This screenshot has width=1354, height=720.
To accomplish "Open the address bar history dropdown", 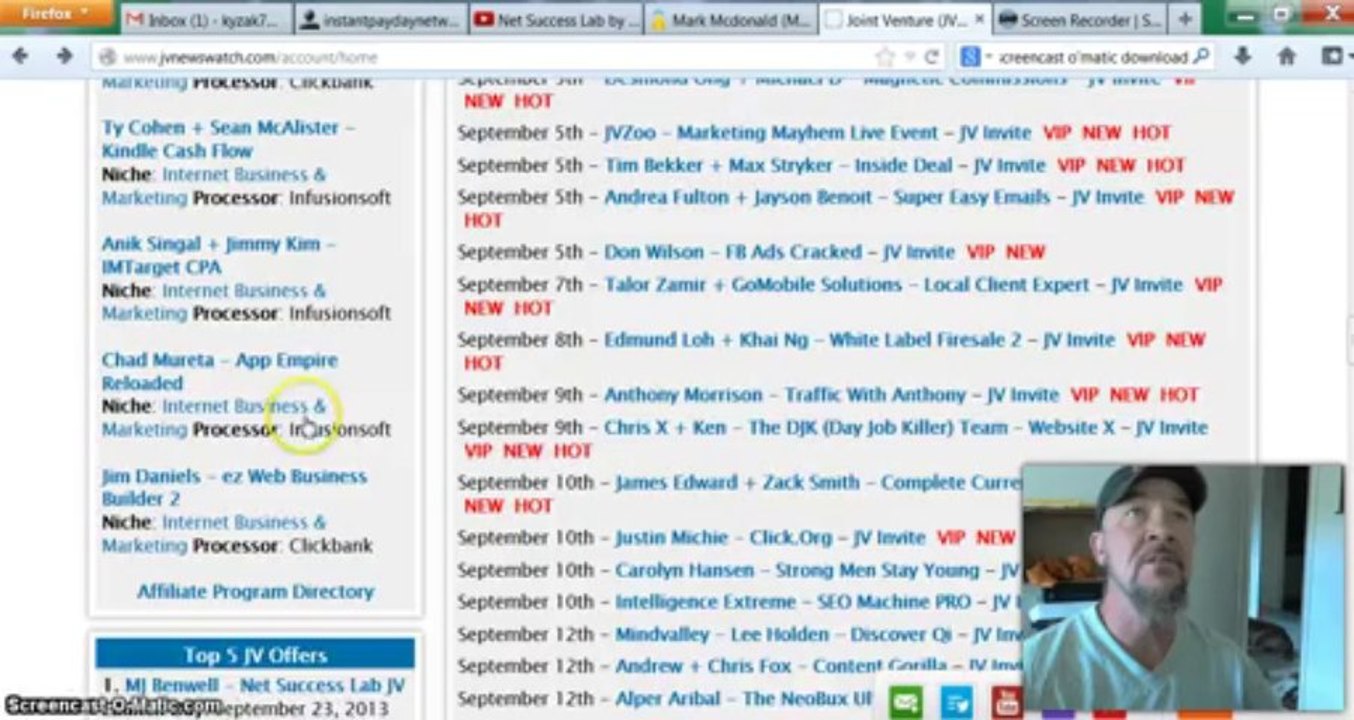I will tap(908, 58).
